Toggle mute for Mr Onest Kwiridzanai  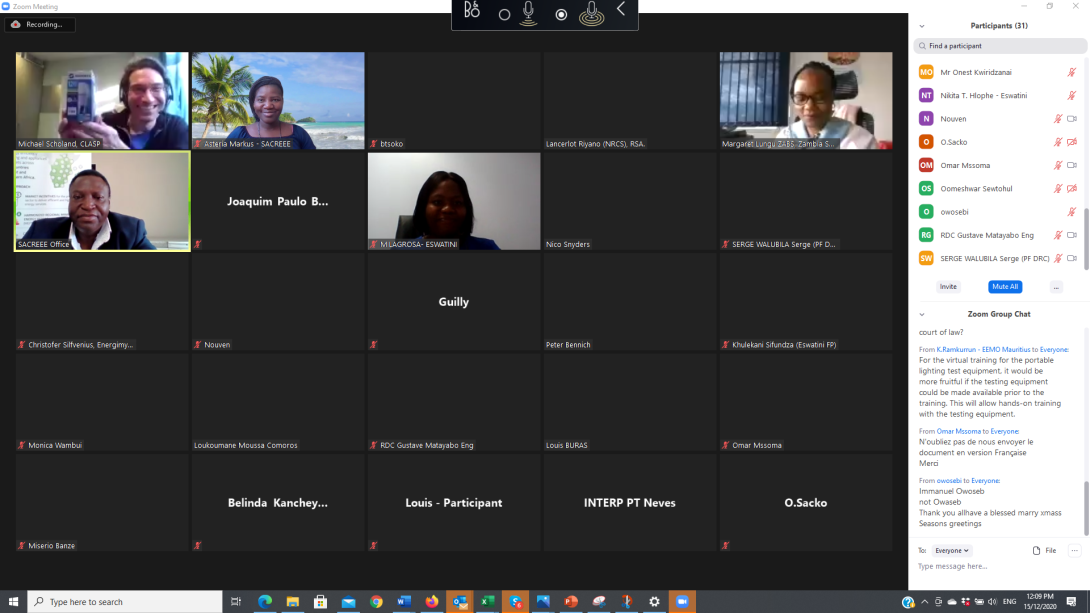tap(1072, 72)
